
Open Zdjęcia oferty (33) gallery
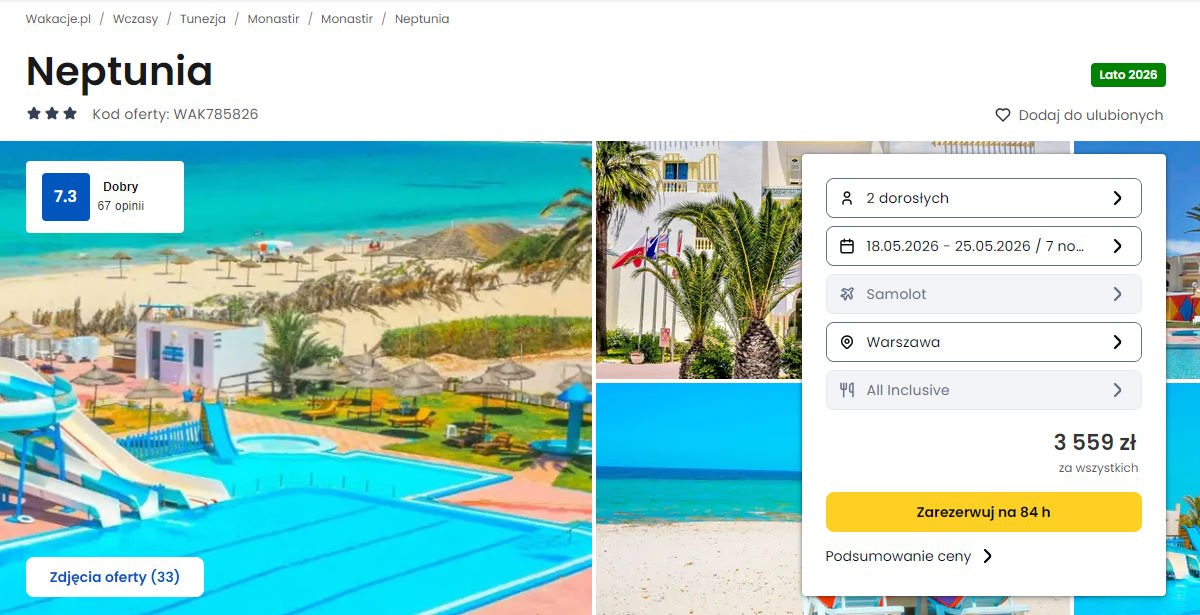(x=115, y=577)
